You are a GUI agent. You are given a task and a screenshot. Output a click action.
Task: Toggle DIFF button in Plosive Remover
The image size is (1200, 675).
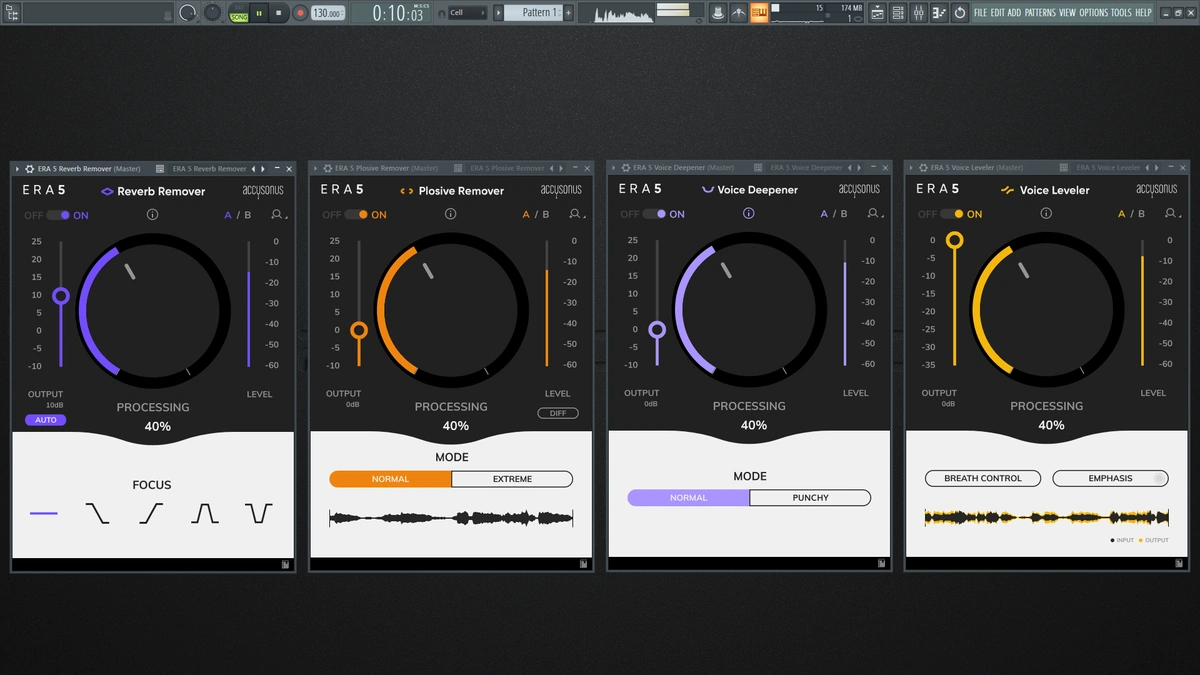click(x=558, y=413)
